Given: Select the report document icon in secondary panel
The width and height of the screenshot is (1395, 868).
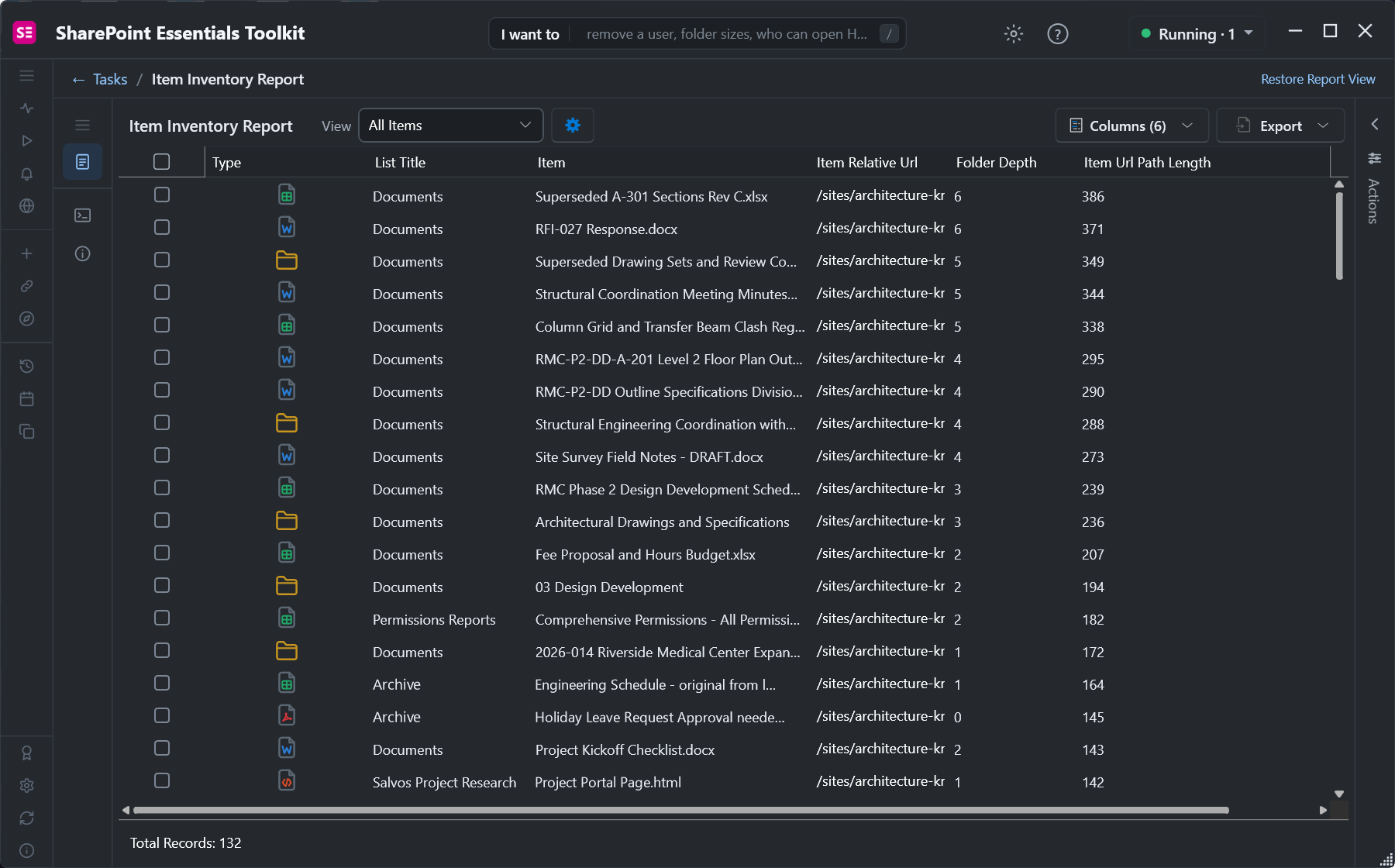Looking at the screenshot, I should point(83,161).
